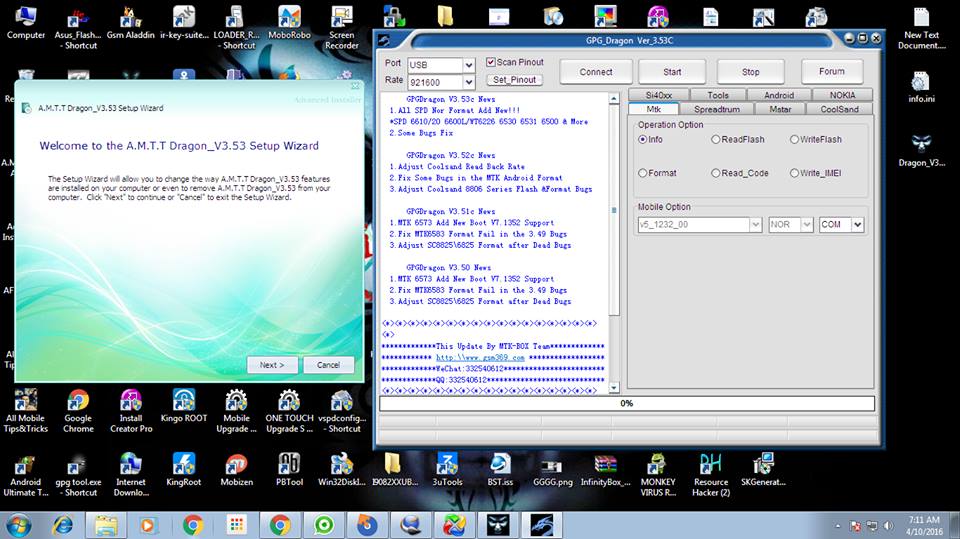Switch to the Si40xx tab
Screen dimensions: 960x539
(659, 95)
